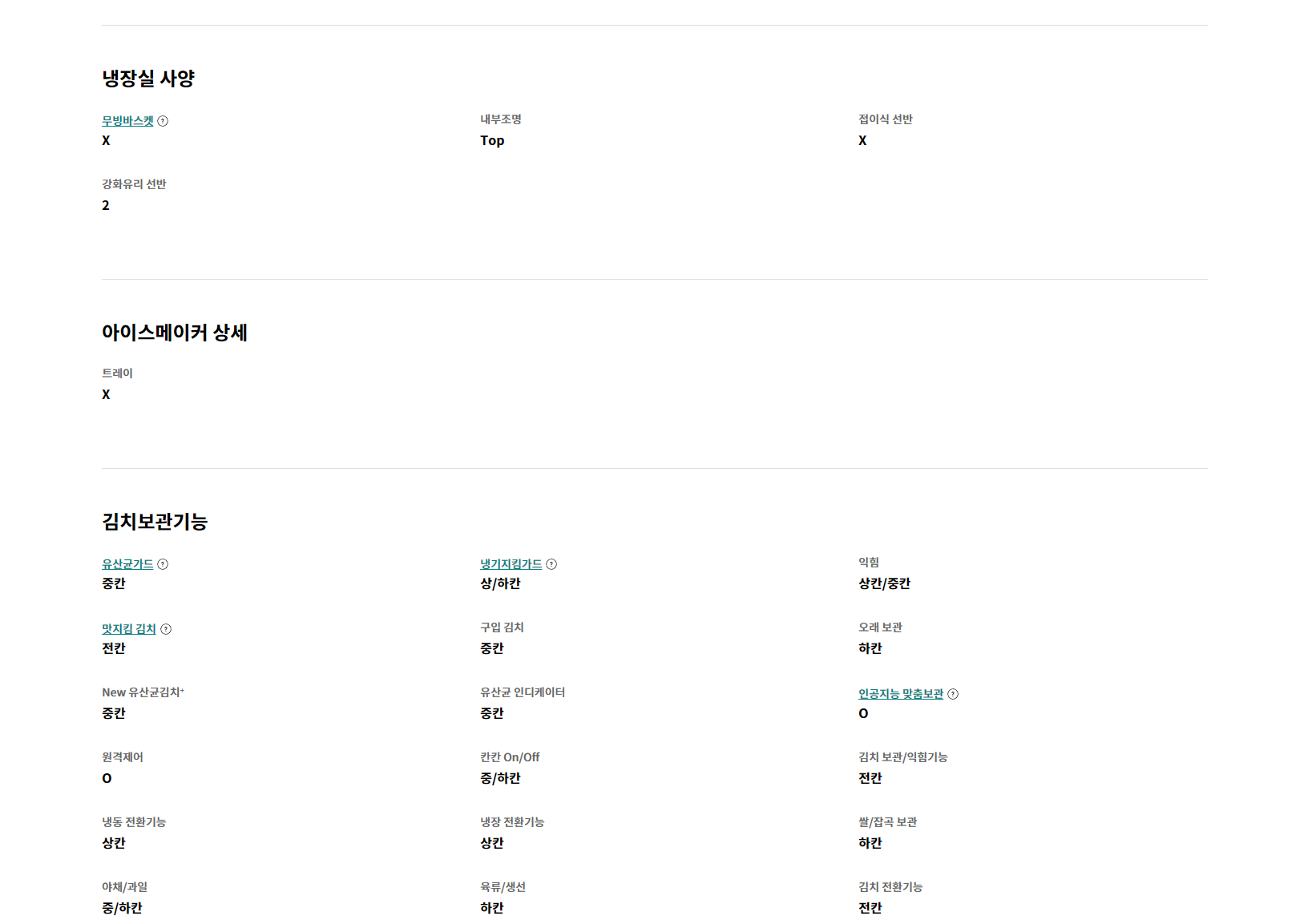Show help icon beside 인공지능 맞춤보관
The height and width of the screenshot is (924, 1308).
pyautogui.click(x=953, y=694)
